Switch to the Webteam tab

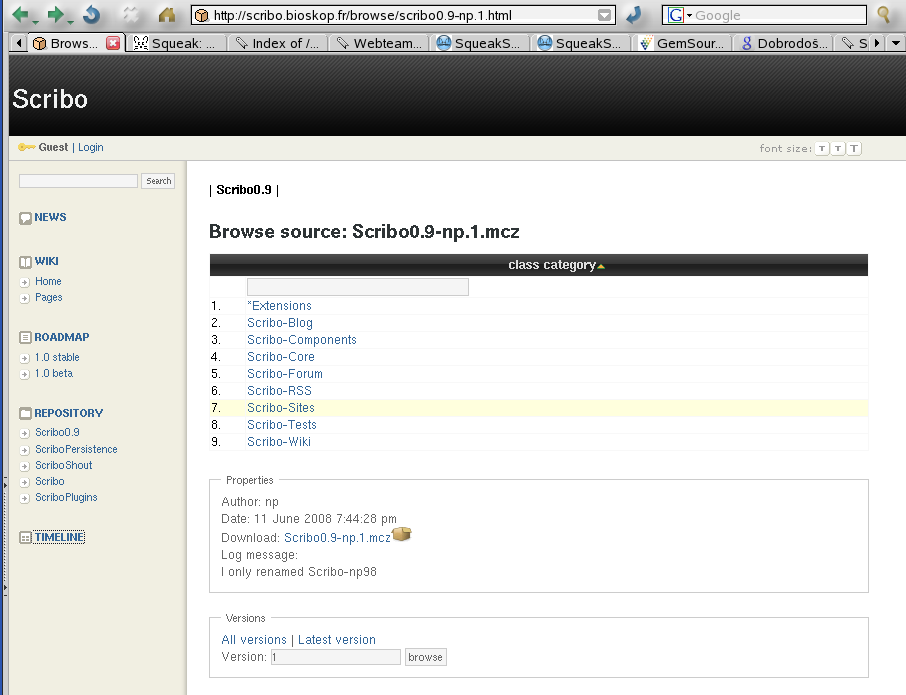(380, 43)
